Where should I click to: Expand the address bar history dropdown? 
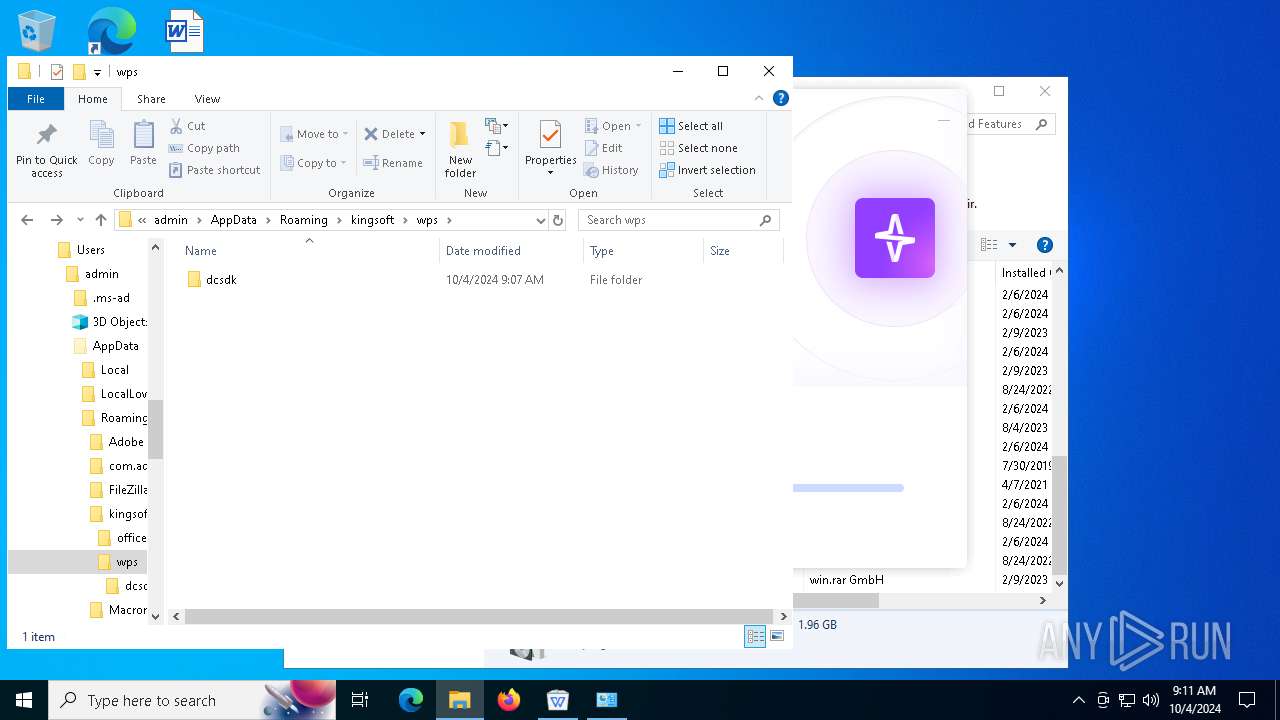tap(540, 220)
